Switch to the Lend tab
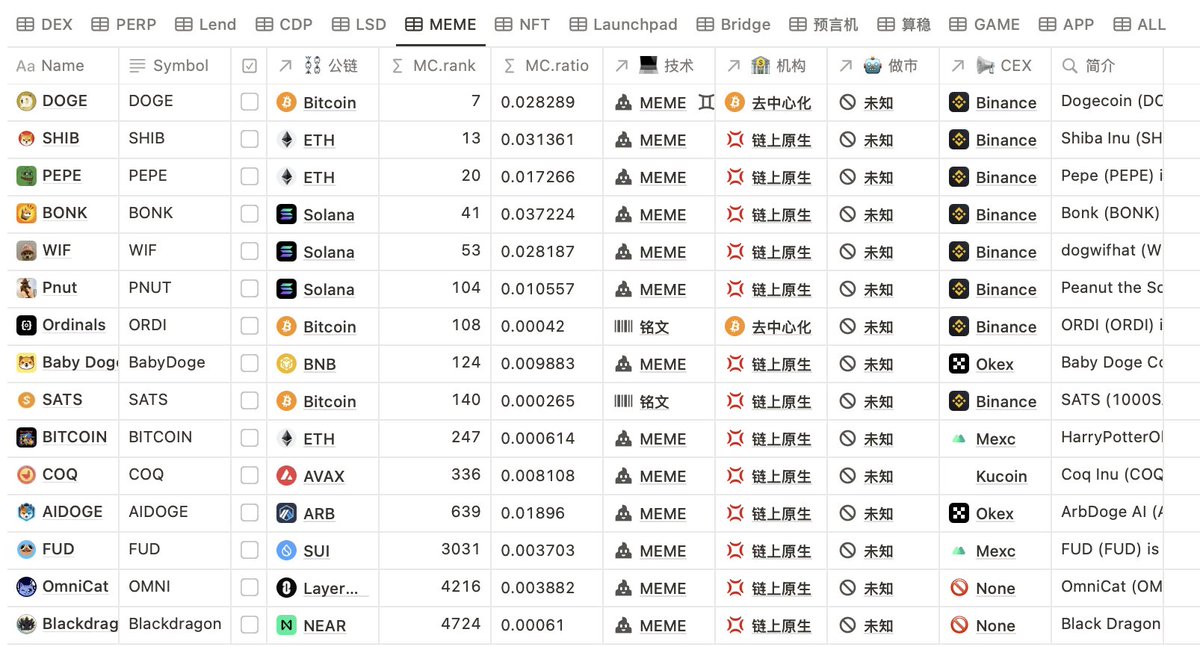 (x=206, y=24)
